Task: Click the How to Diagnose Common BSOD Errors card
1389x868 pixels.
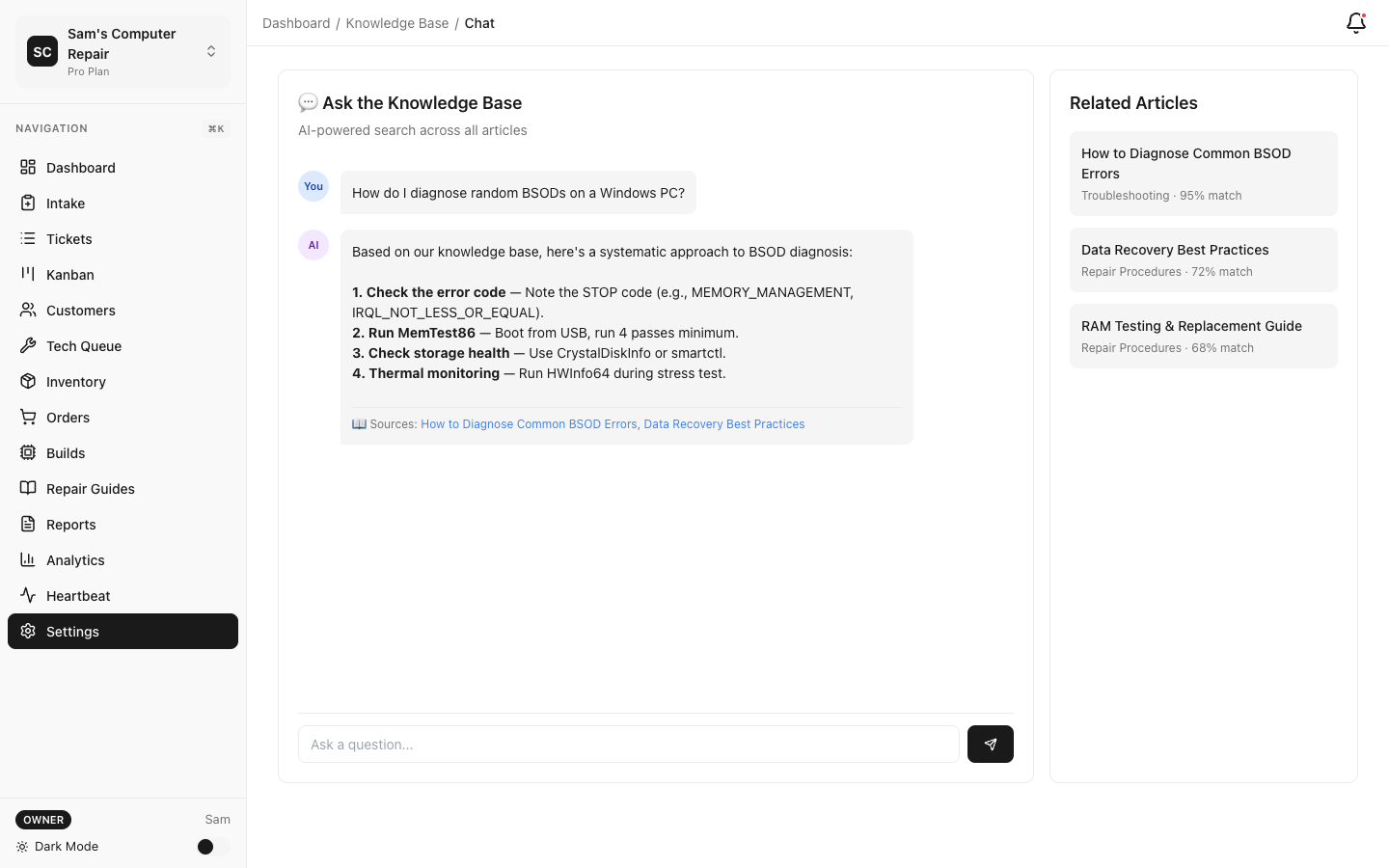Action: click(1203, 174)
